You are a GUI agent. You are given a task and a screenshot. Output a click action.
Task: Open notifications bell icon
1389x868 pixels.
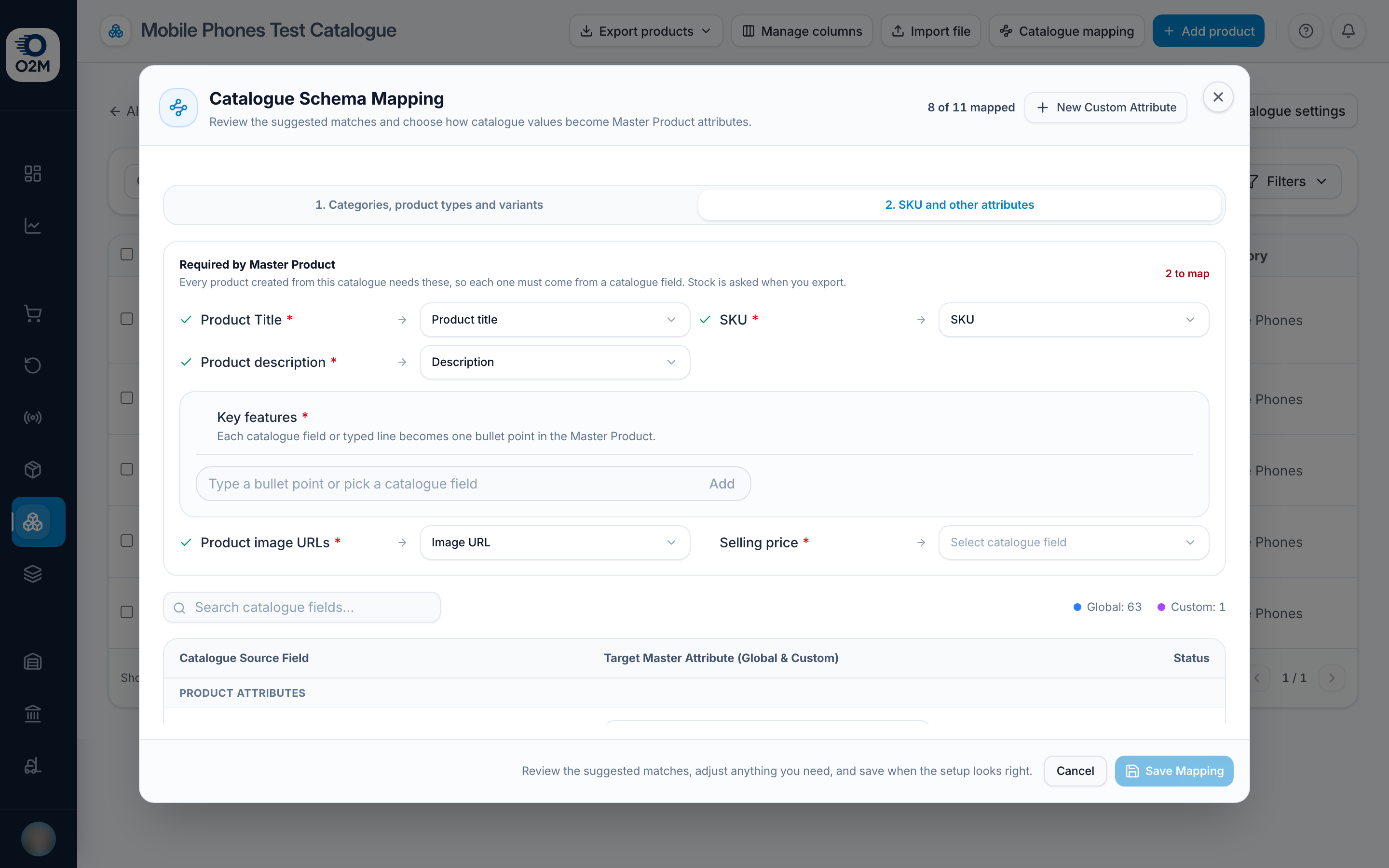pos(1348,31)
